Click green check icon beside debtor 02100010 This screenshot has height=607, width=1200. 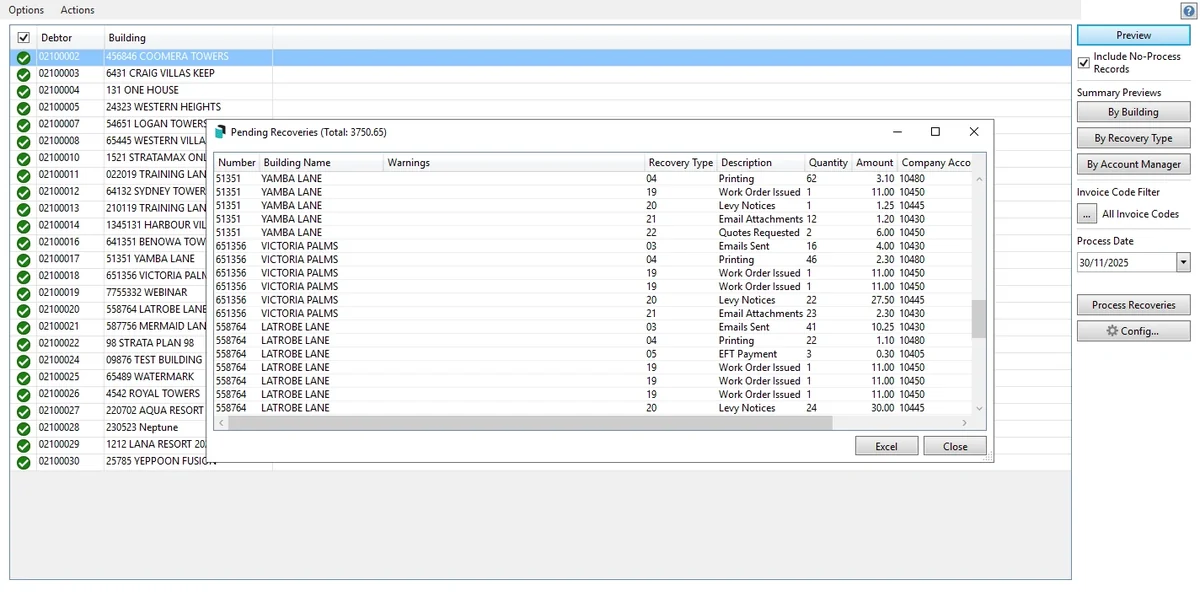(23, 158)
